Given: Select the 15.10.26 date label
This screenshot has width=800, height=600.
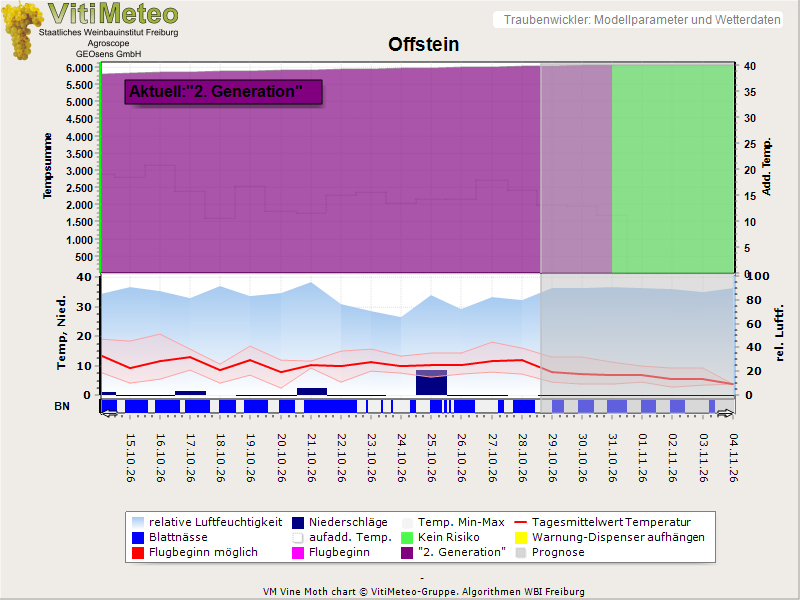Looking at the screenshot, I should click(131, 458).
